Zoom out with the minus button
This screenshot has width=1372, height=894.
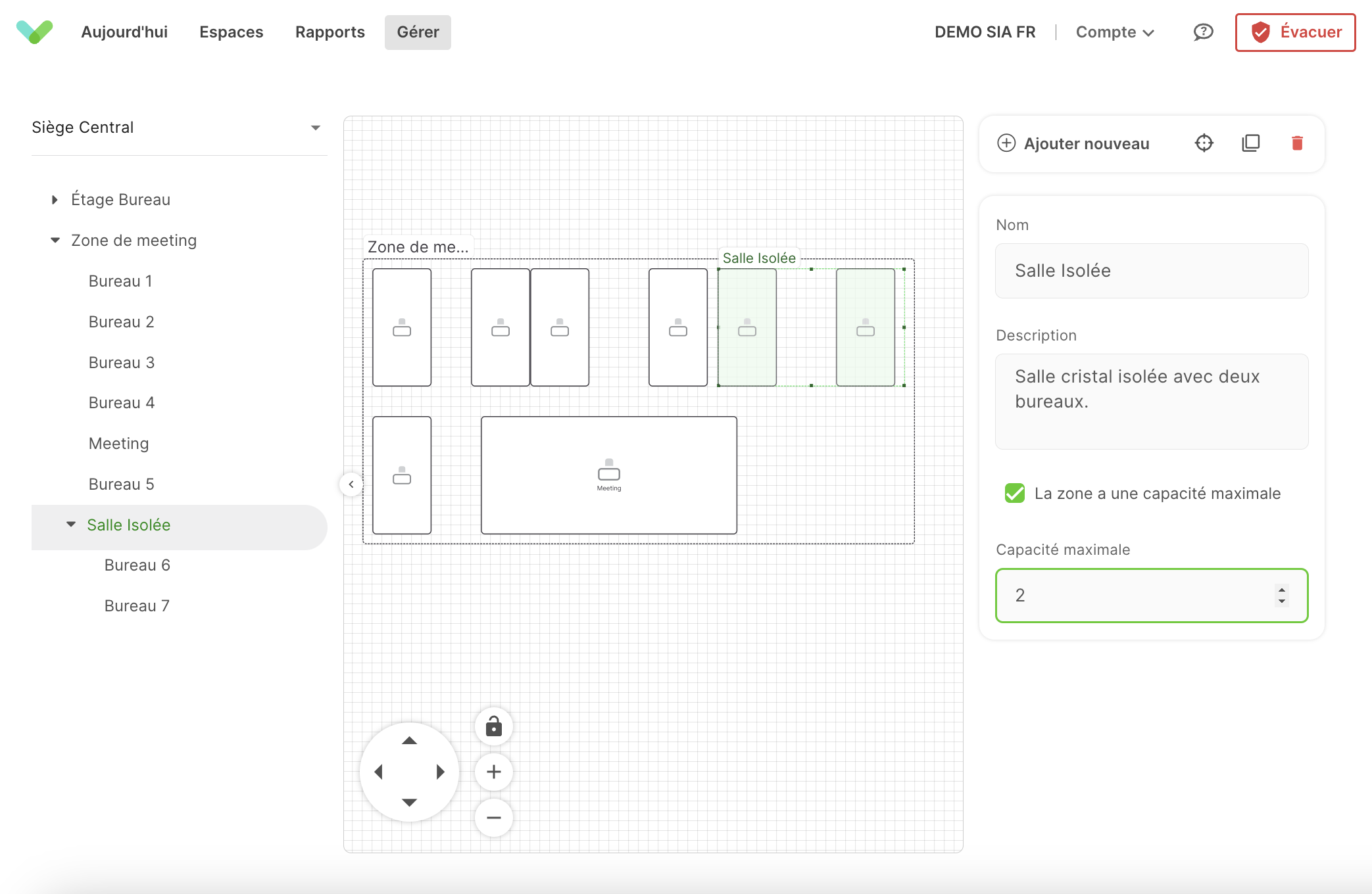tap(494, 818)
